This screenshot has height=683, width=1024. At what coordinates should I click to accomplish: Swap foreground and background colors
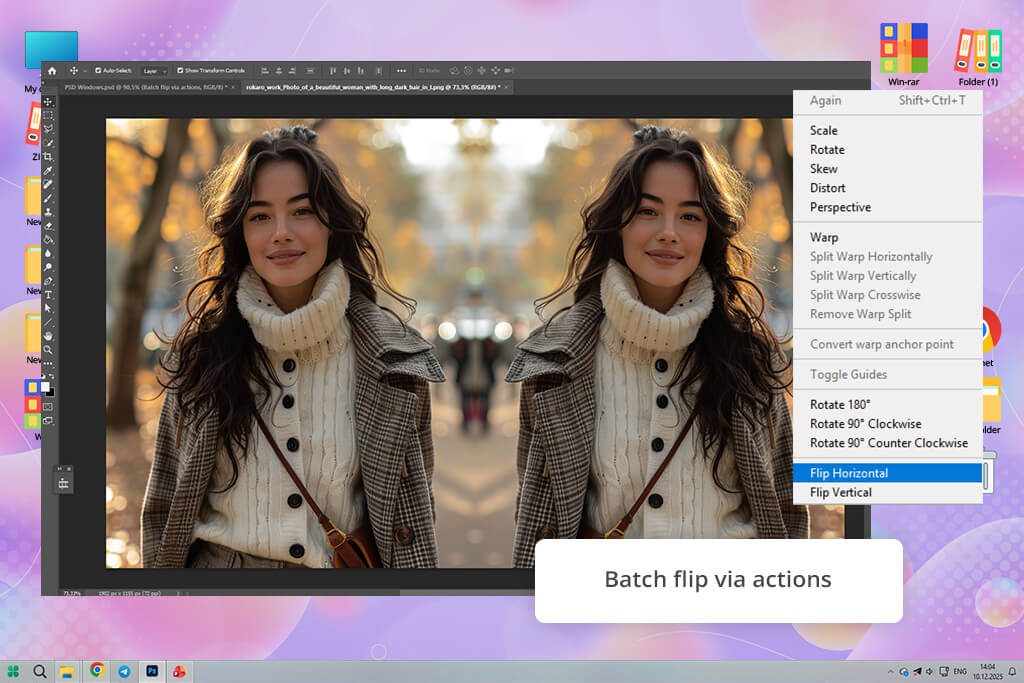52,377
